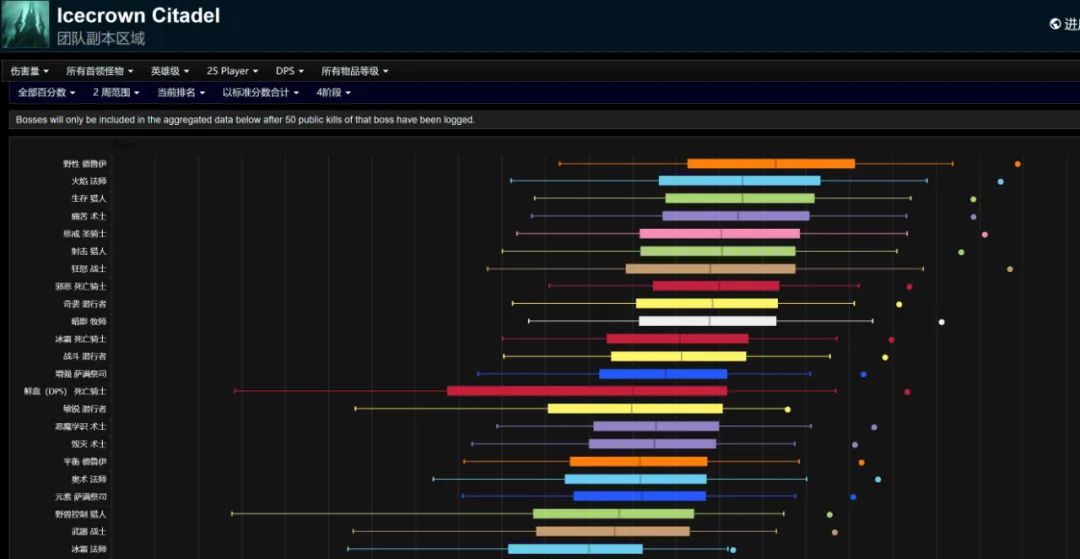Screen dimensions: 1080x559
Task: Click the Icecrown Citadel zone thumbnail icon
Action: click(25, 25)
